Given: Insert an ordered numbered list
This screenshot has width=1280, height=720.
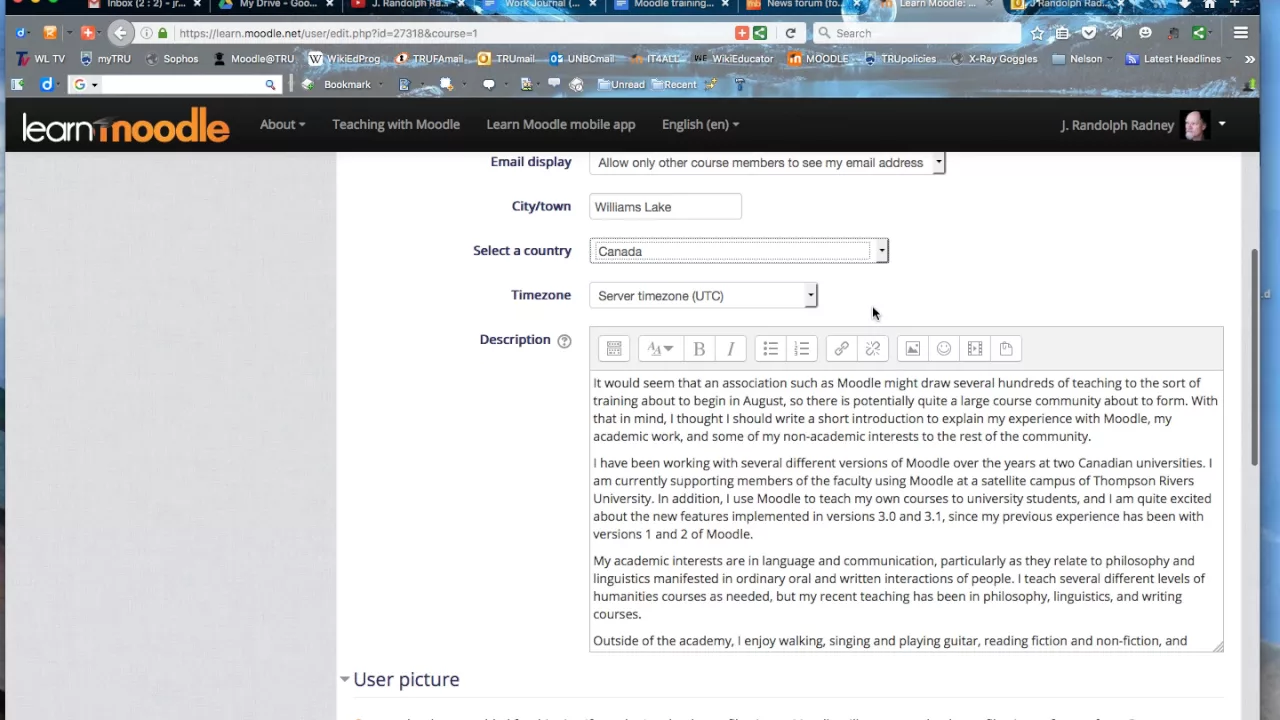Looking at the screenshot, I should [802, 349].
